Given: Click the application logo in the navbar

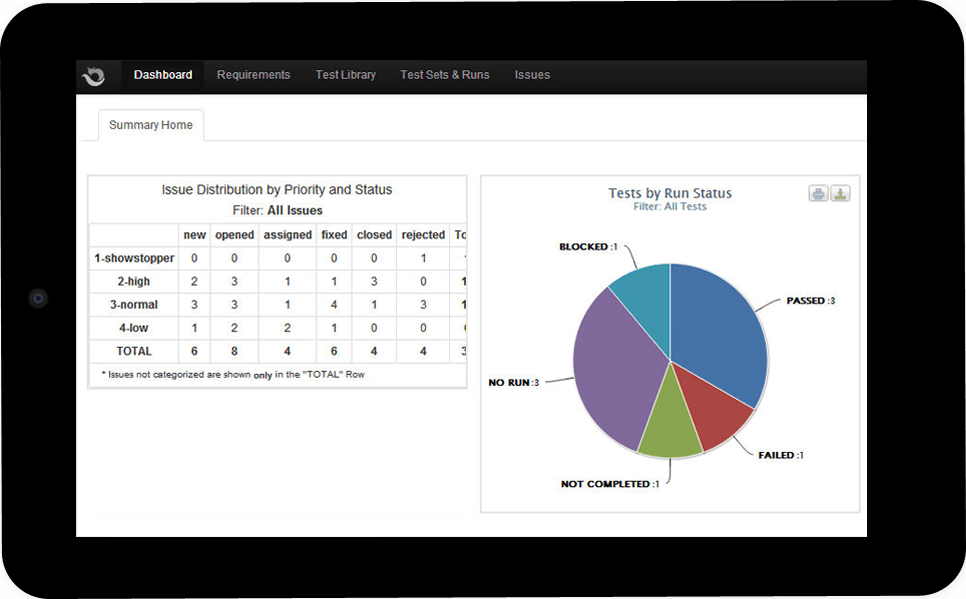Looking at the screenshot, I should (x=94, y=76).
